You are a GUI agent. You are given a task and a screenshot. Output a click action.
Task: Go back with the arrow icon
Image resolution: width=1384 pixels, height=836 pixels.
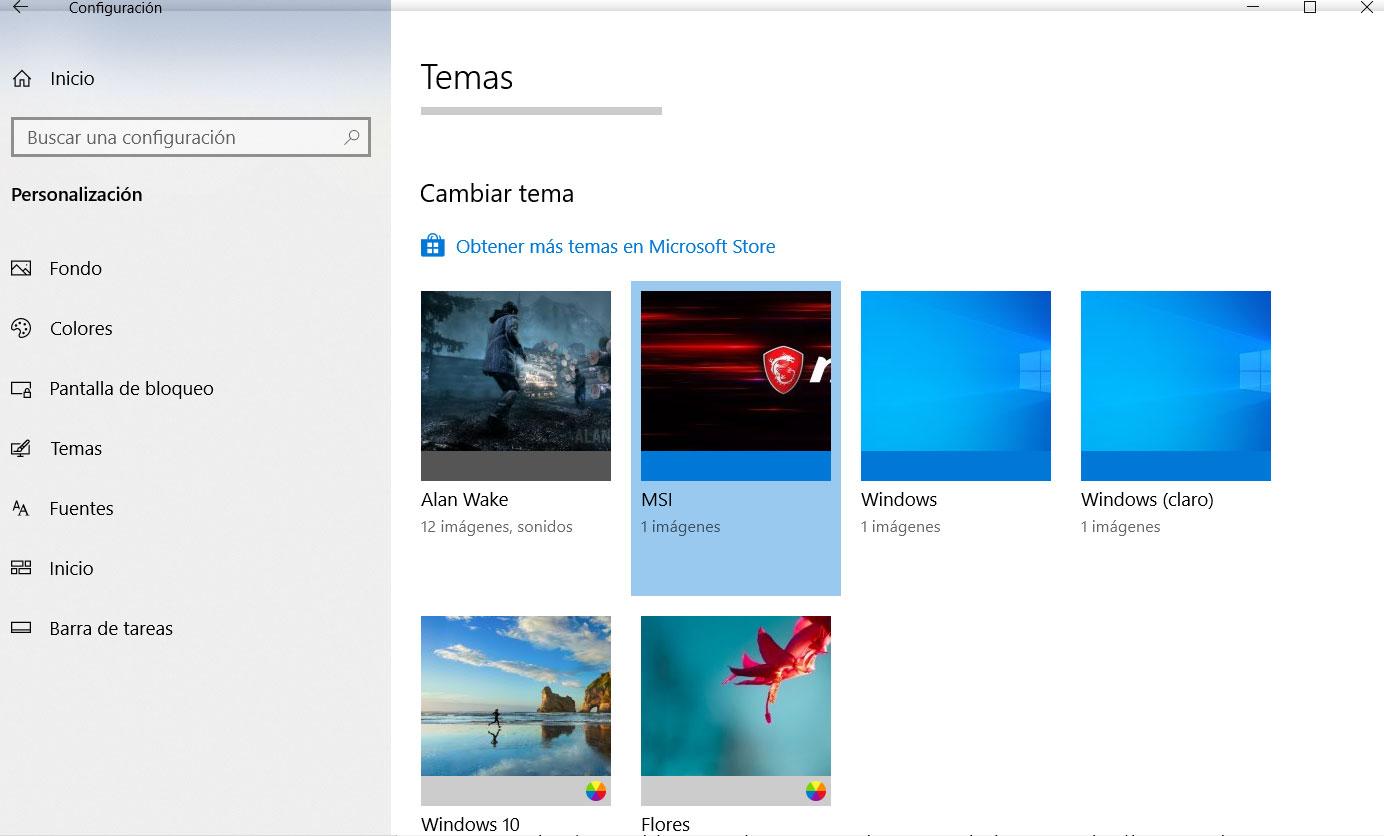pyautogui.click(x=20, y=8)
